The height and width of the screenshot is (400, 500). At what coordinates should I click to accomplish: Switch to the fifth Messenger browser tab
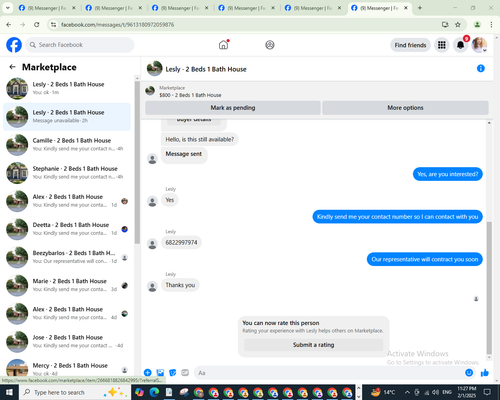tap(313, 8)
